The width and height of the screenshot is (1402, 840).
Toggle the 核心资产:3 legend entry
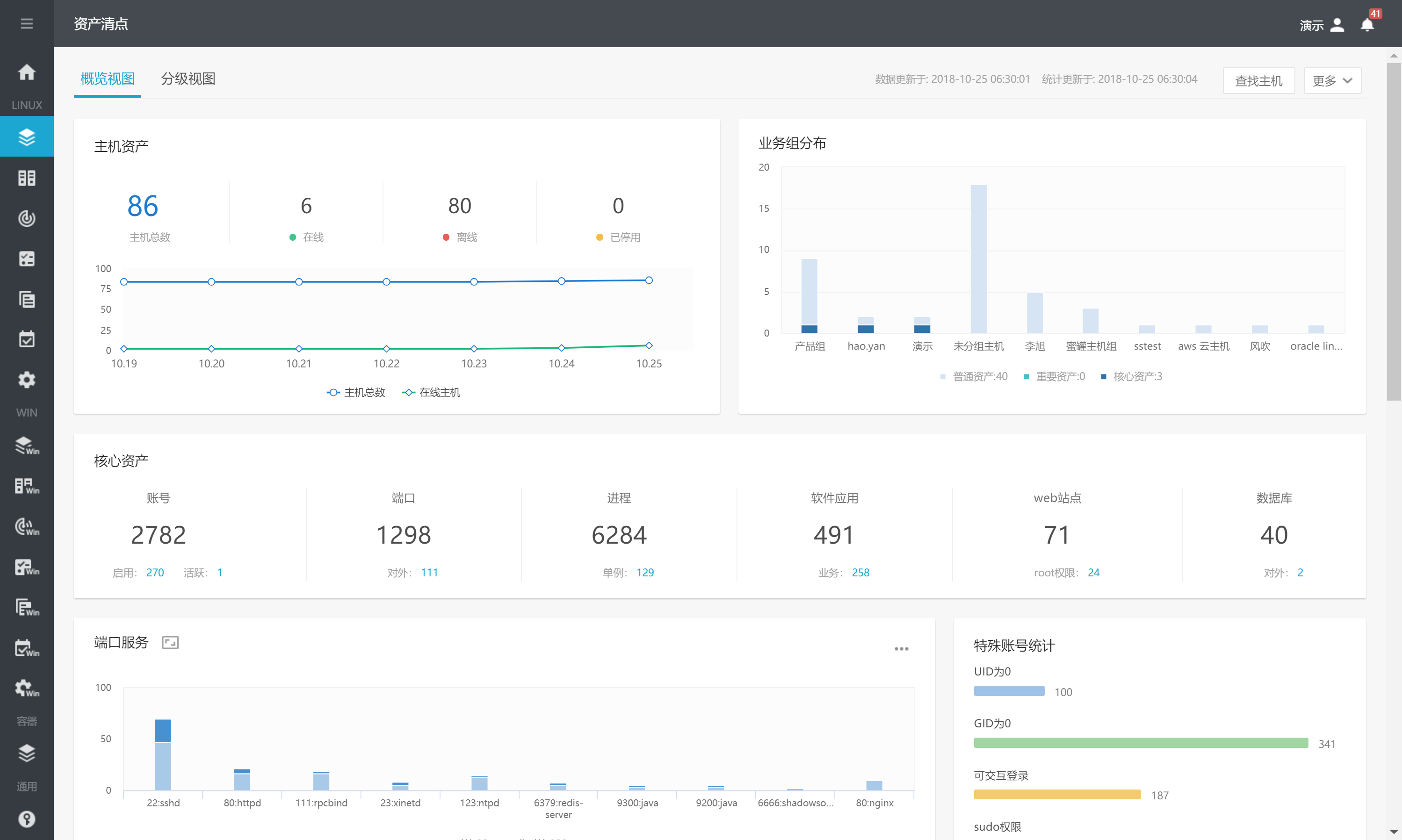pos(1131,376)
